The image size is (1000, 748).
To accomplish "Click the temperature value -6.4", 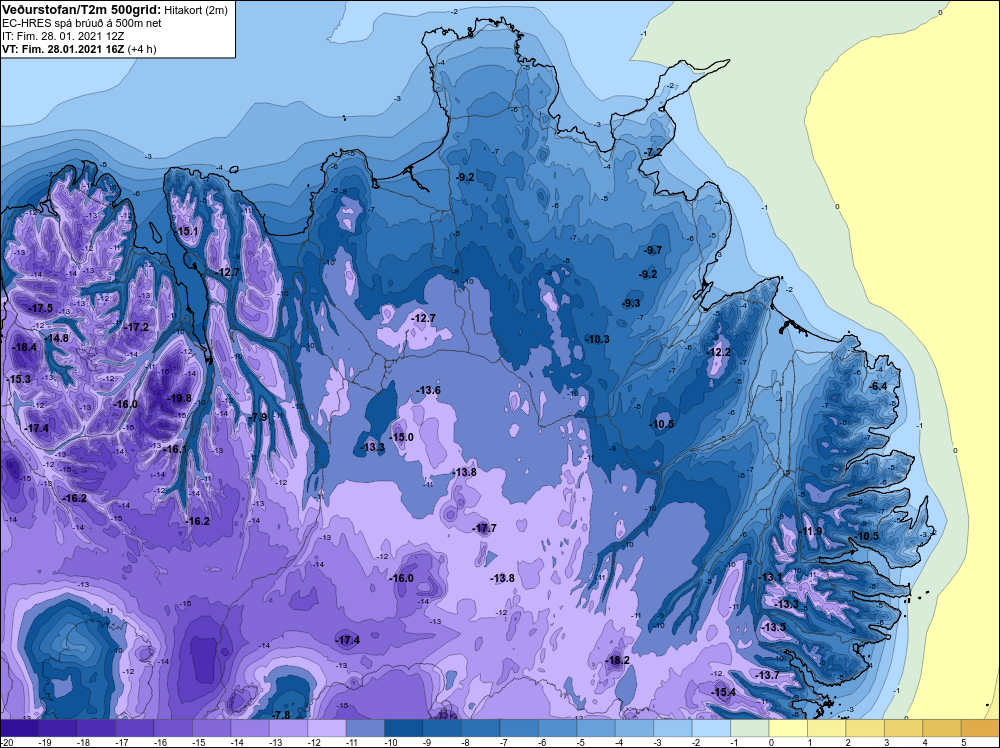I will coord(878,387).
